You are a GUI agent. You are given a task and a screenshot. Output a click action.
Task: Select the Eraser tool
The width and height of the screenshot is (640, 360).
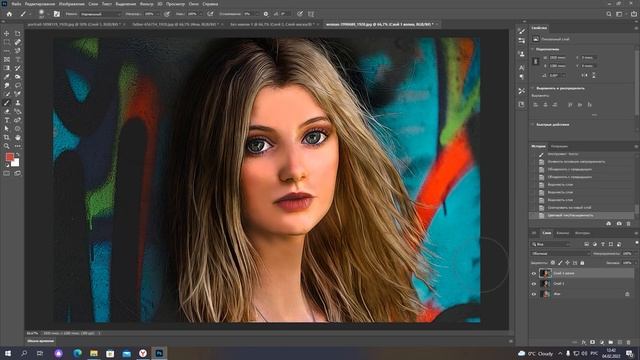point(7,111)
